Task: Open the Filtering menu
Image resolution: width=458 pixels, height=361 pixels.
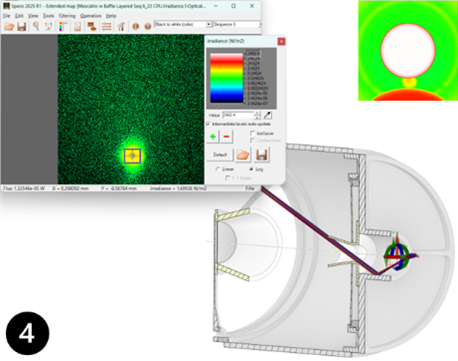Action: (67, 16)
